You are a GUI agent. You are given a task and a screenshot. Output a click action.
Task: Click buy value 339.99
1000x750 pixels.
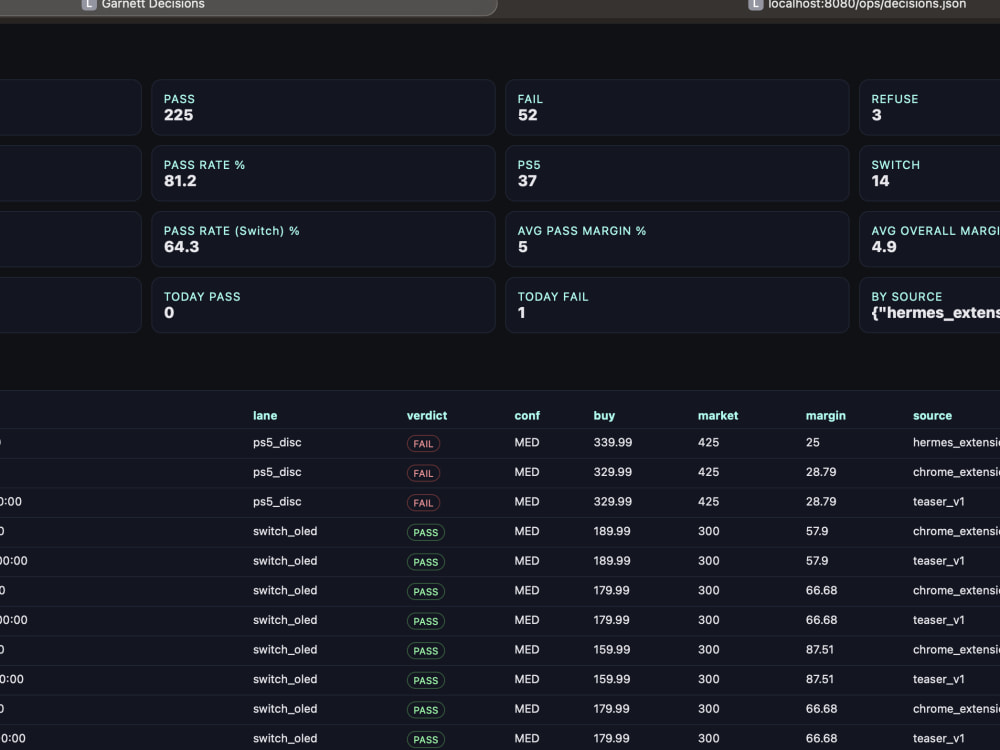pos(612,443)
